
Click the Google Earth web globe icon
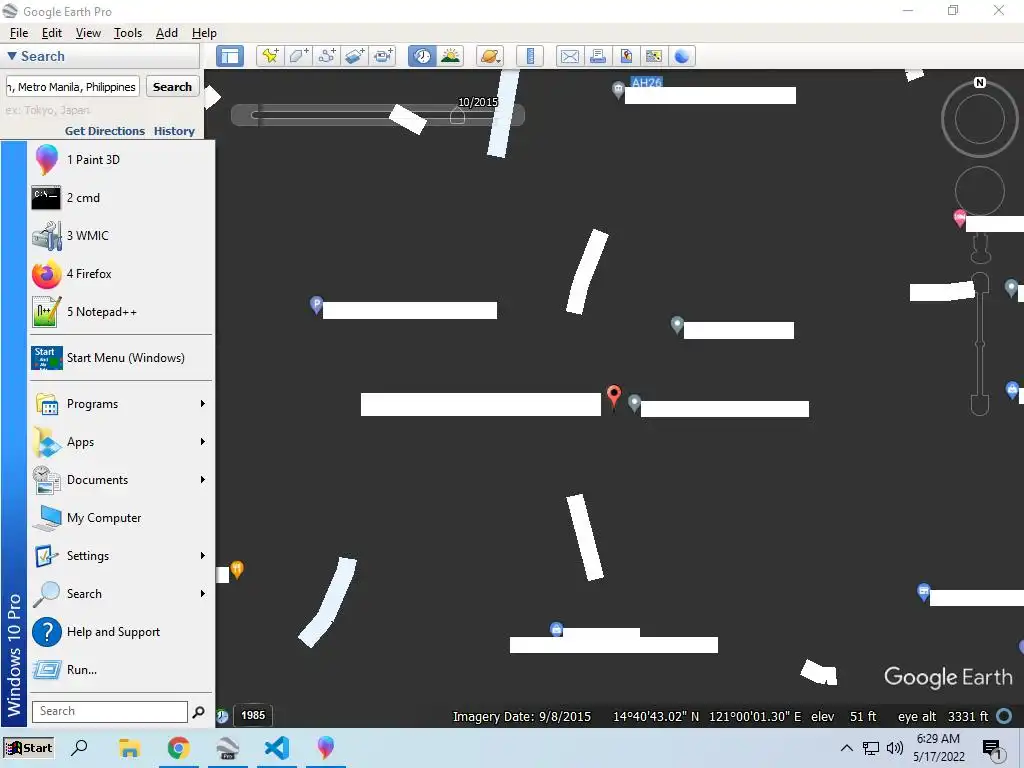pos(682,56)
